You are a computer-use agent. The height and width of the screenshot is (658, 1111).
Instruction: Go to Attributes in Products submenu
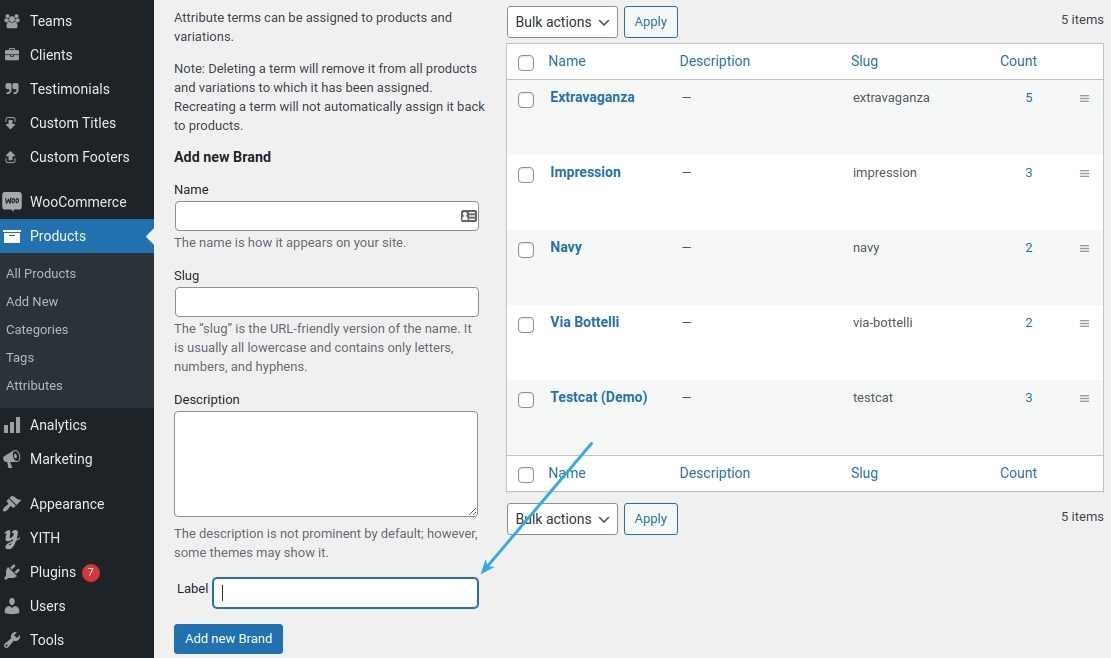point(34,385)
